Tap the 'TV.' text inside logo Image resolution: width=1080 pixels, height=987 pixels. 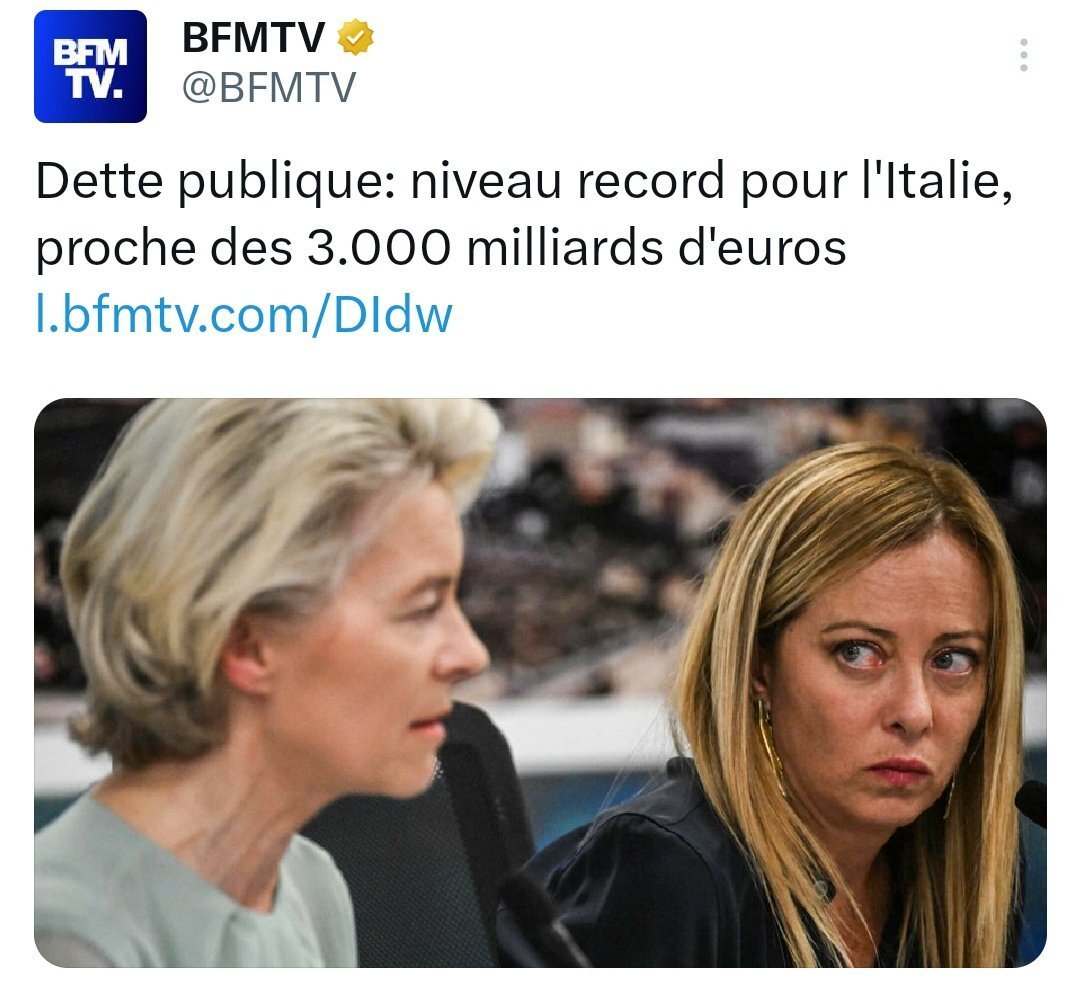point(97,84)
